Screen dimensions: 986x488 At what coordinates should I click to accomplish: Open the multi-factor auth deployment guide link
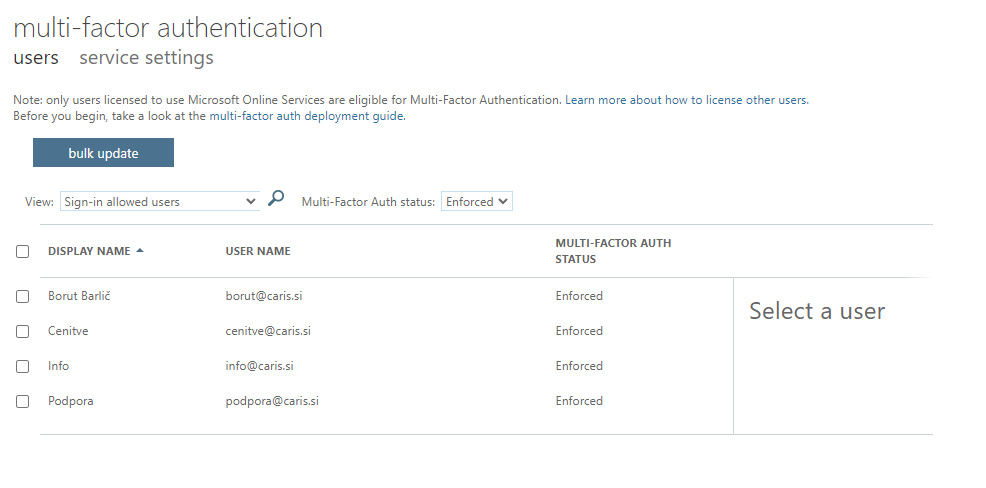point(307,116)
